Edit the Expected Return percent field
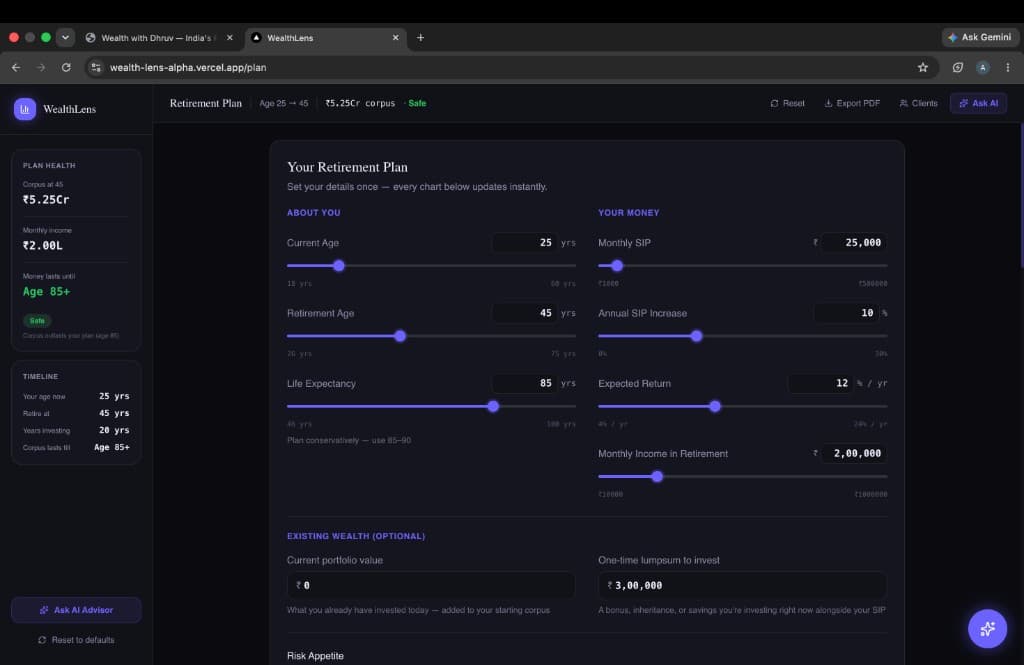The width and height of the screenshot is (1024, 665). 821,383
